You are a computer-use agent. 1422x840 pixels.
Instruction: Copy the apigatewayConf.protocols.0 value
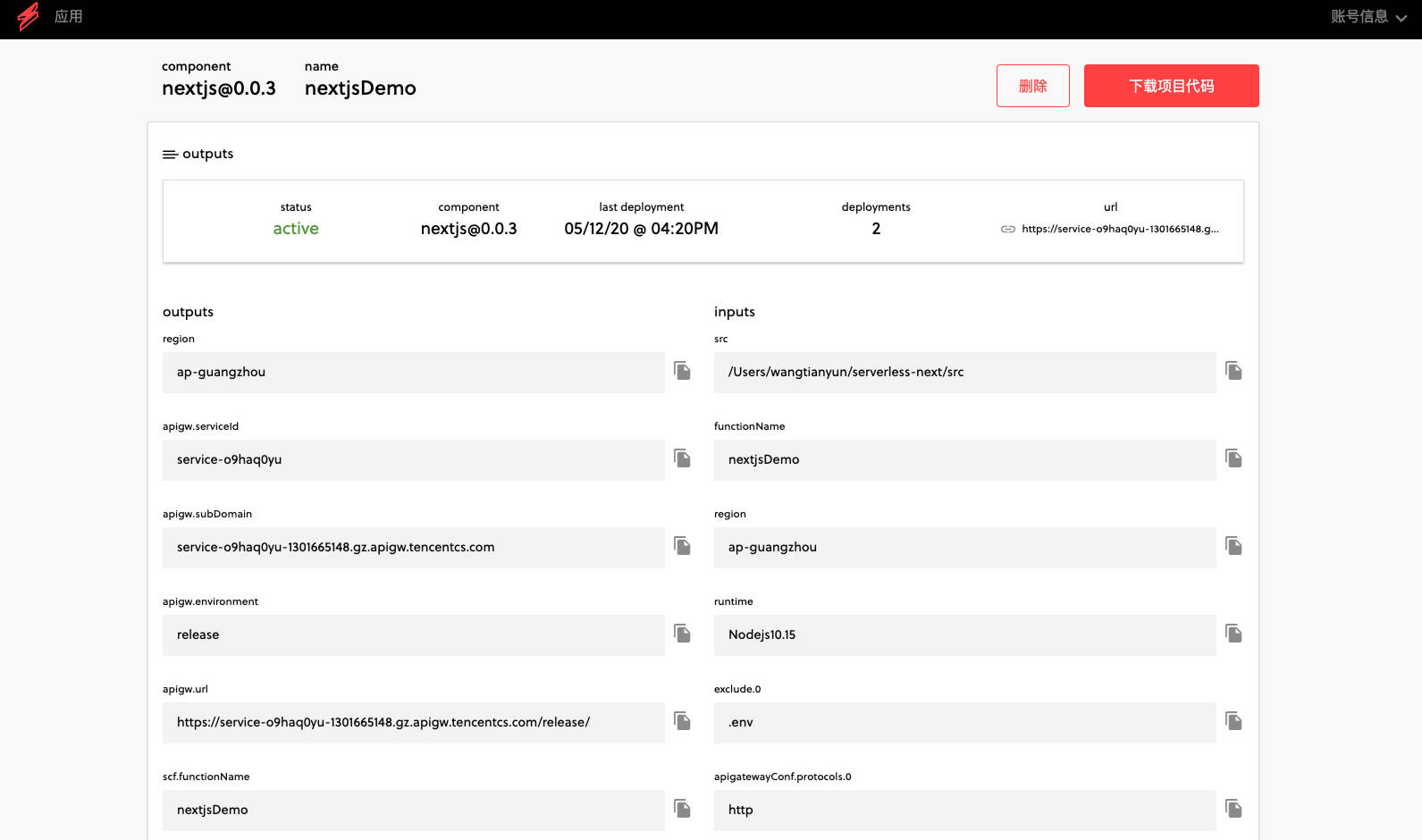pyautogui.click(x=1233, y=809)
